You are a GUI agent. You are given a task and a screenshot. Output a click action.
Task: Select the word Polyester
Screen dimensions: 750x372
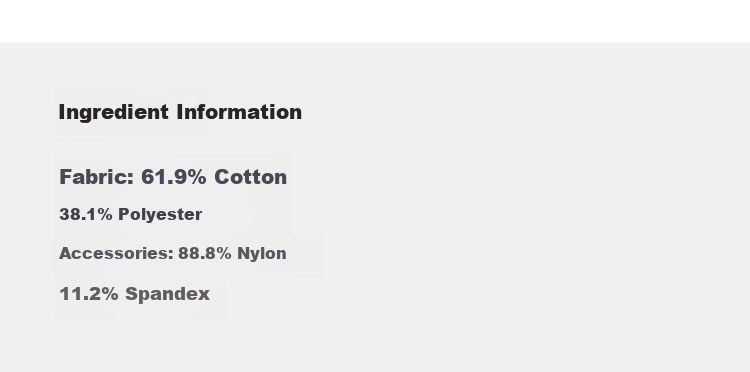[x=160, y=215]
